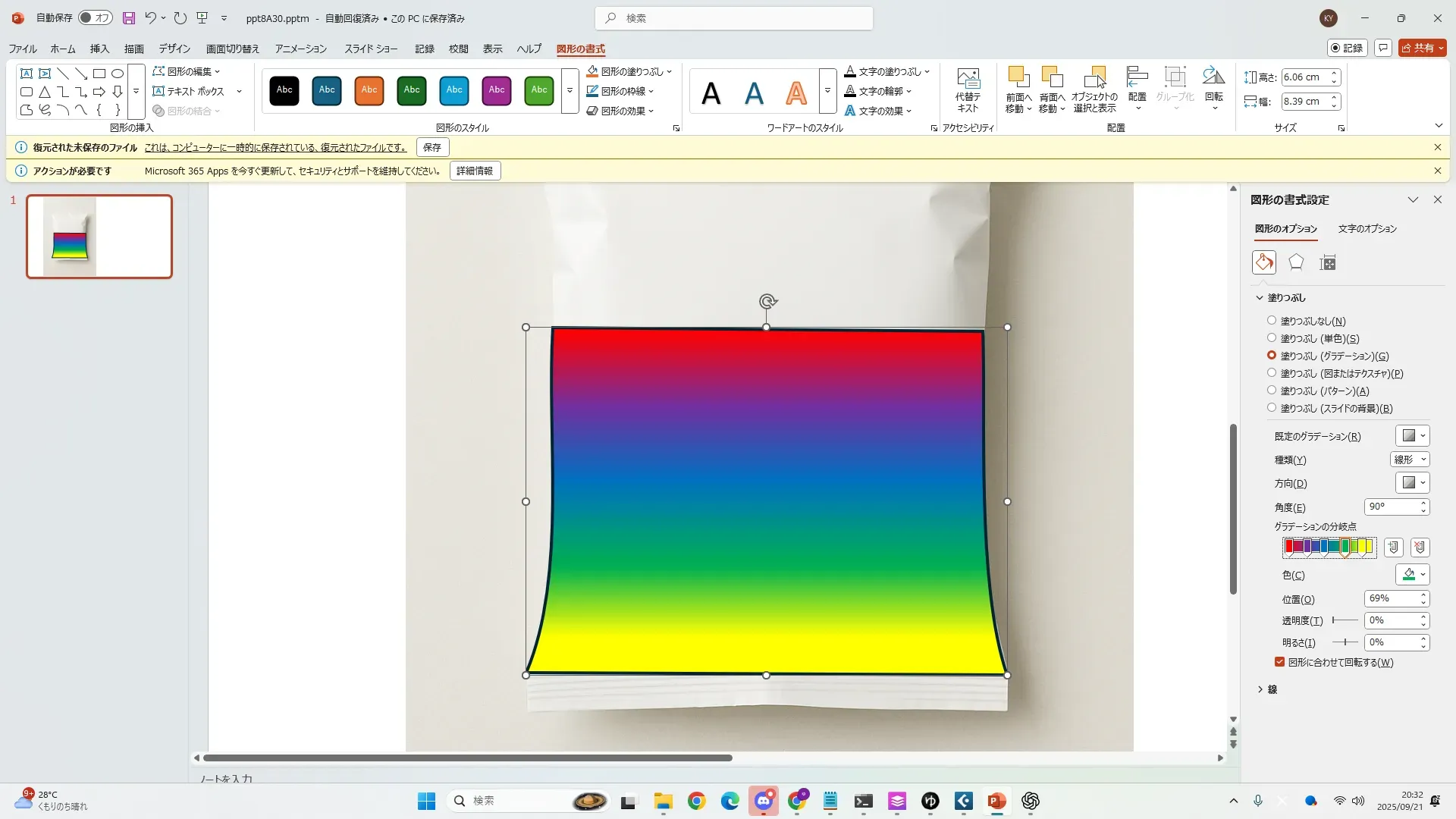Open Shape Fill (図形の塗りつぶし) dropdown

pyautogui.click(x=669, y=71)
